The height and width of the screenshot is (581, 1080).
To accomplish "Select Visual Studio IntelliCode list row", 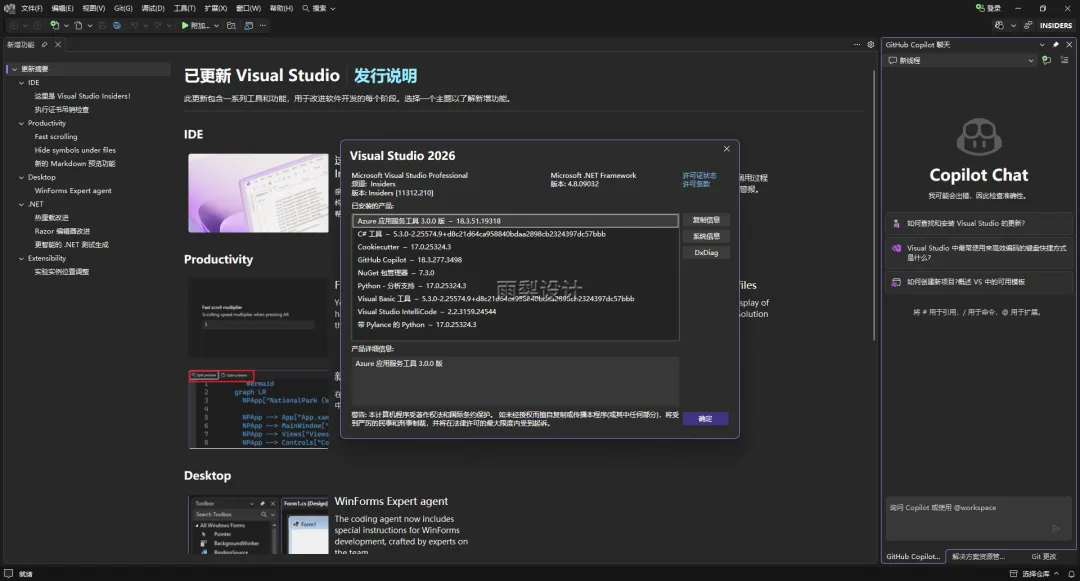I will click(x=515, y=311).
